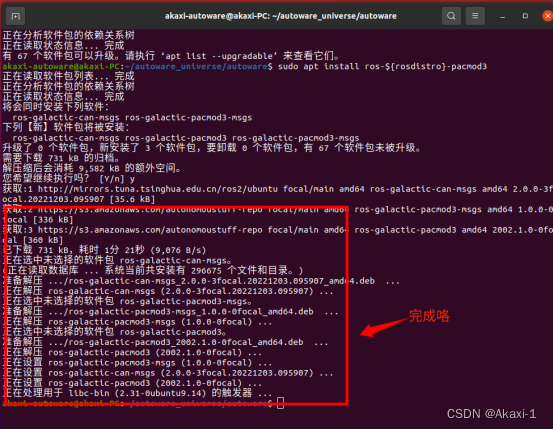553x429 pixels.
Task: Click the 'sudo apt install ros-${rosdistro}-pacmod3' command
Action: (x=382, y=66)
